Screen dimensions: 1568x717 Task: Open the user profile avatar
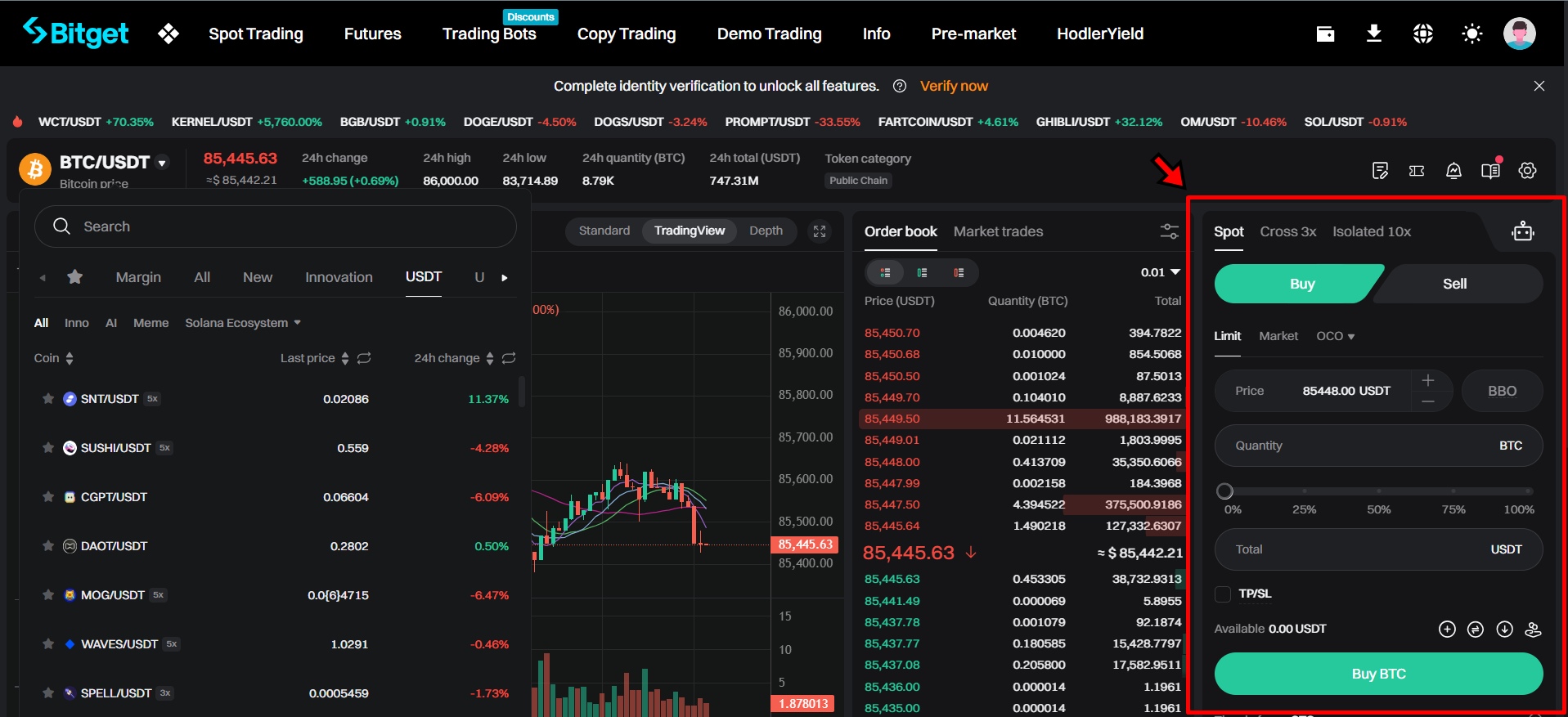click(1520, 34)
